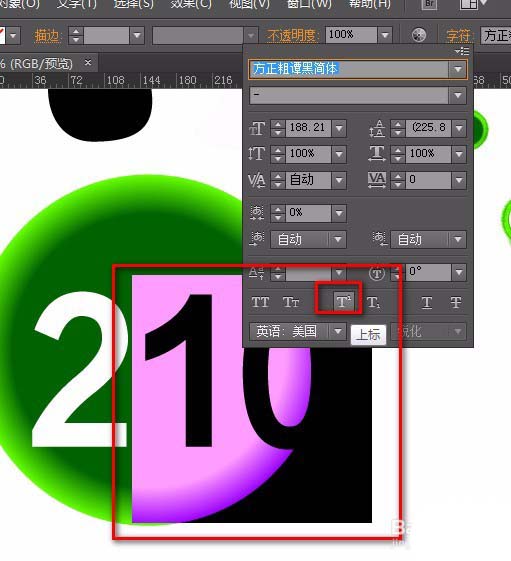The image size is (511, 561).
Task: Click the 描边 stroke panel link
Action: tap(47, 35)
